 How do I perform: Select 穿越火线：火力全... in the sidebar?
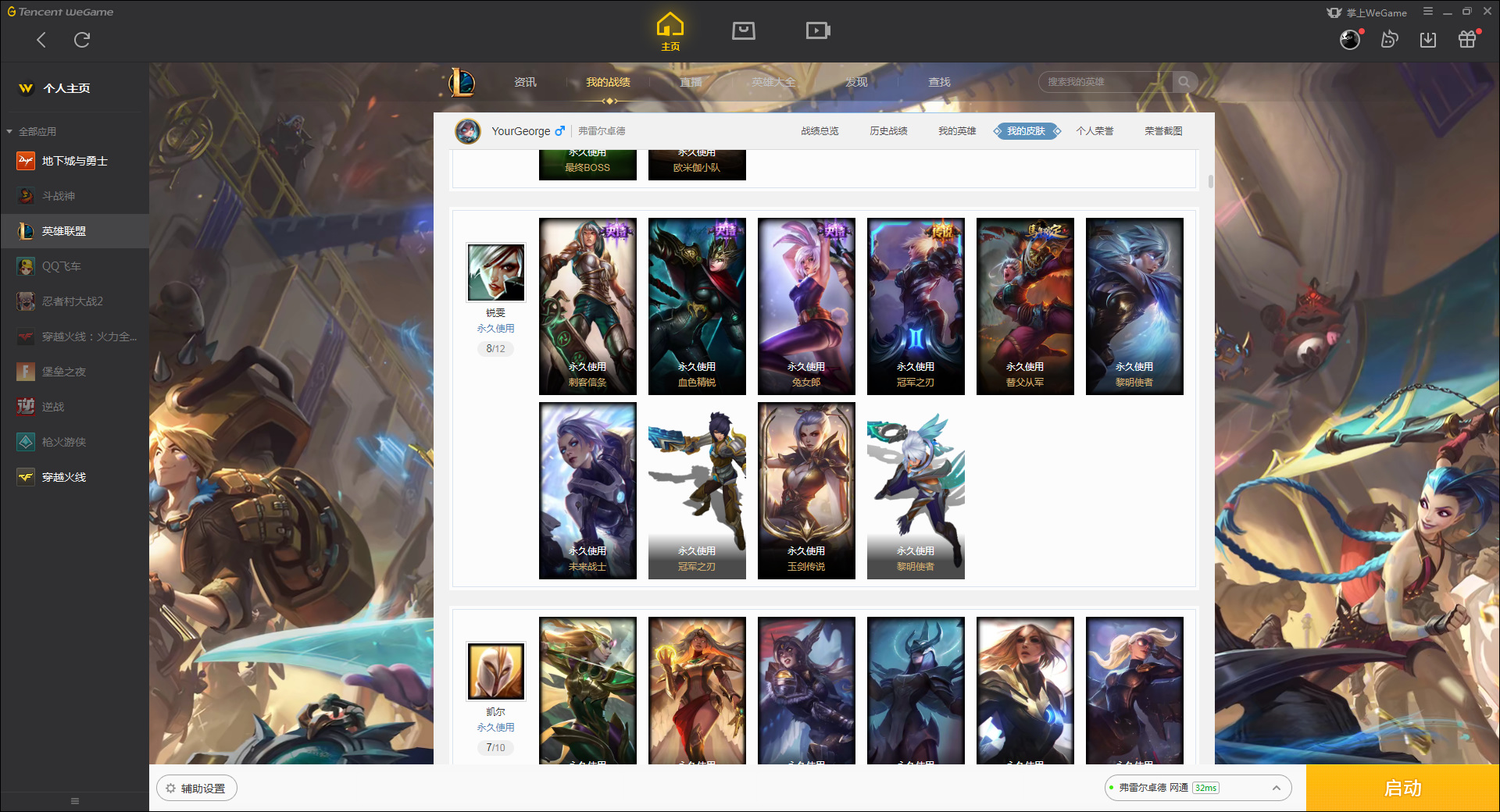pos(74,337)
